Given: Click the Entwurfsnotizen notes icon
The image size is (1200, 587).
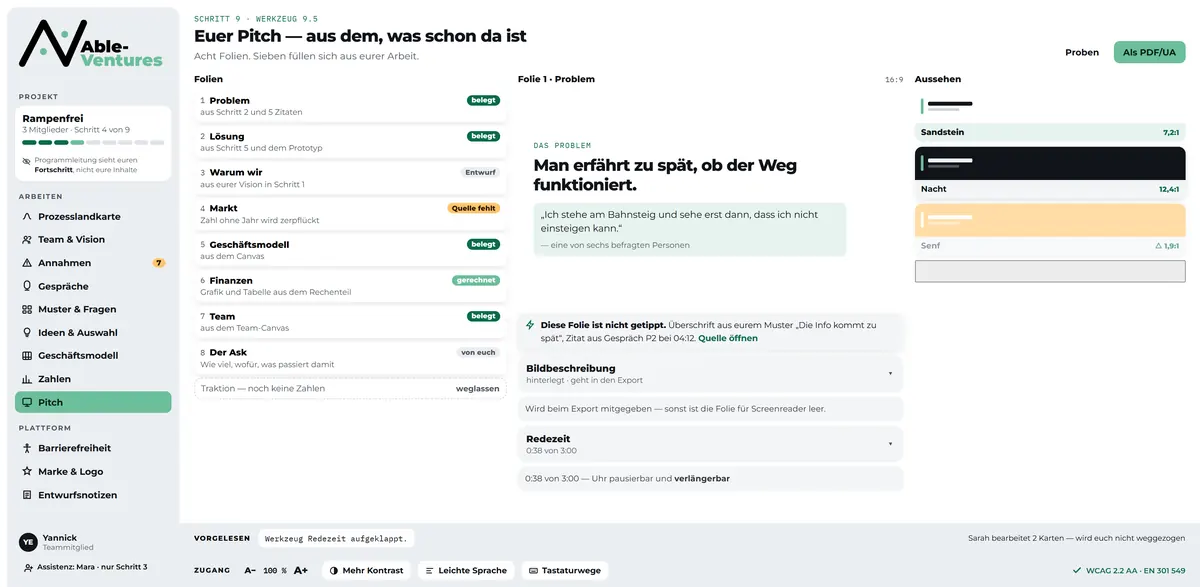Looking at the screenshot, I should pyautogui.click(x=27, y=495).
